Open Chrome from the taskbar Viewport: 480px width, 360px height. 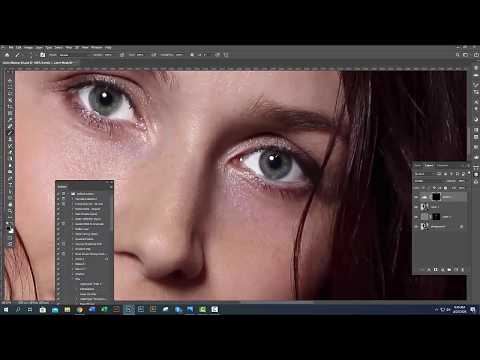tap(79, 310)
